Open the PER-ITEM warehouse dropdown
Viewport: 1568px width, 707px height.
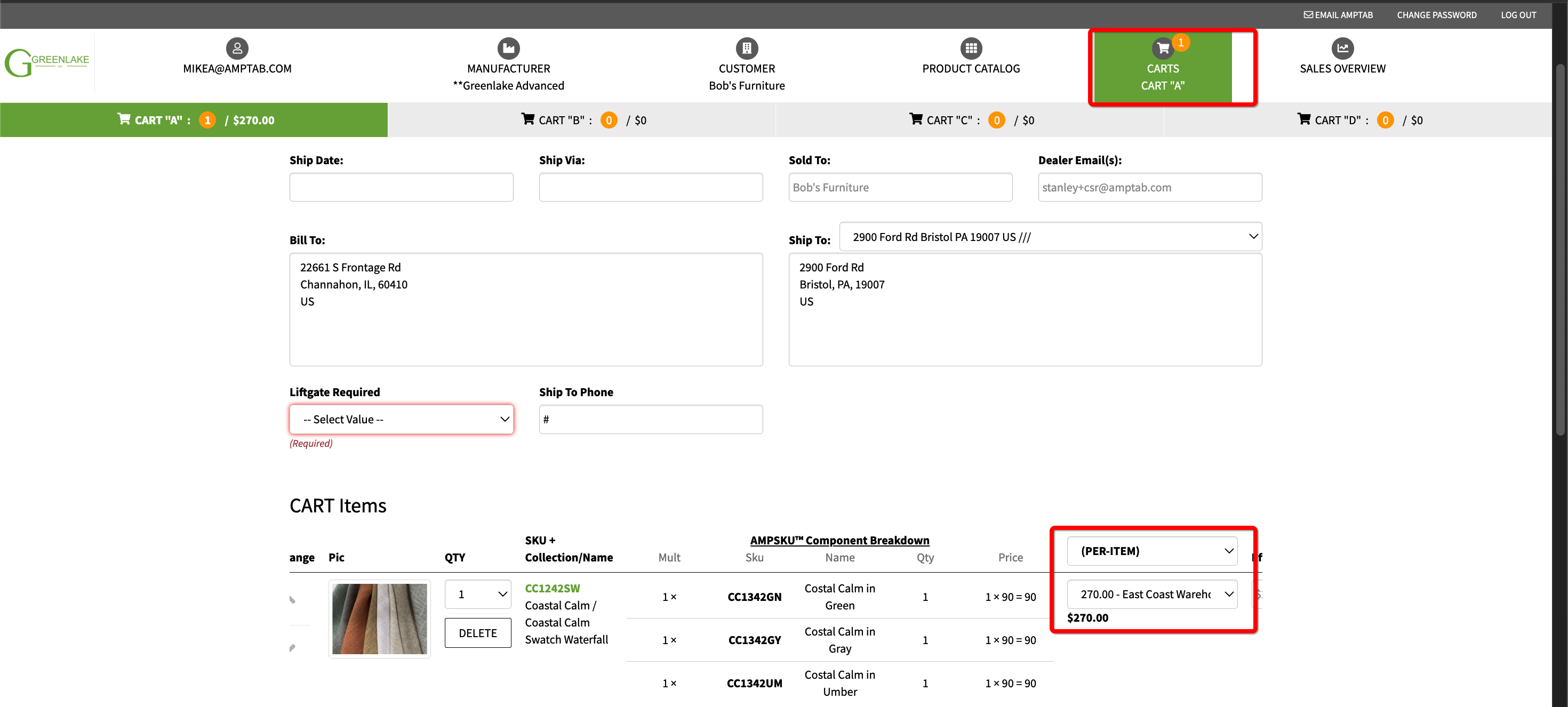1151,551
